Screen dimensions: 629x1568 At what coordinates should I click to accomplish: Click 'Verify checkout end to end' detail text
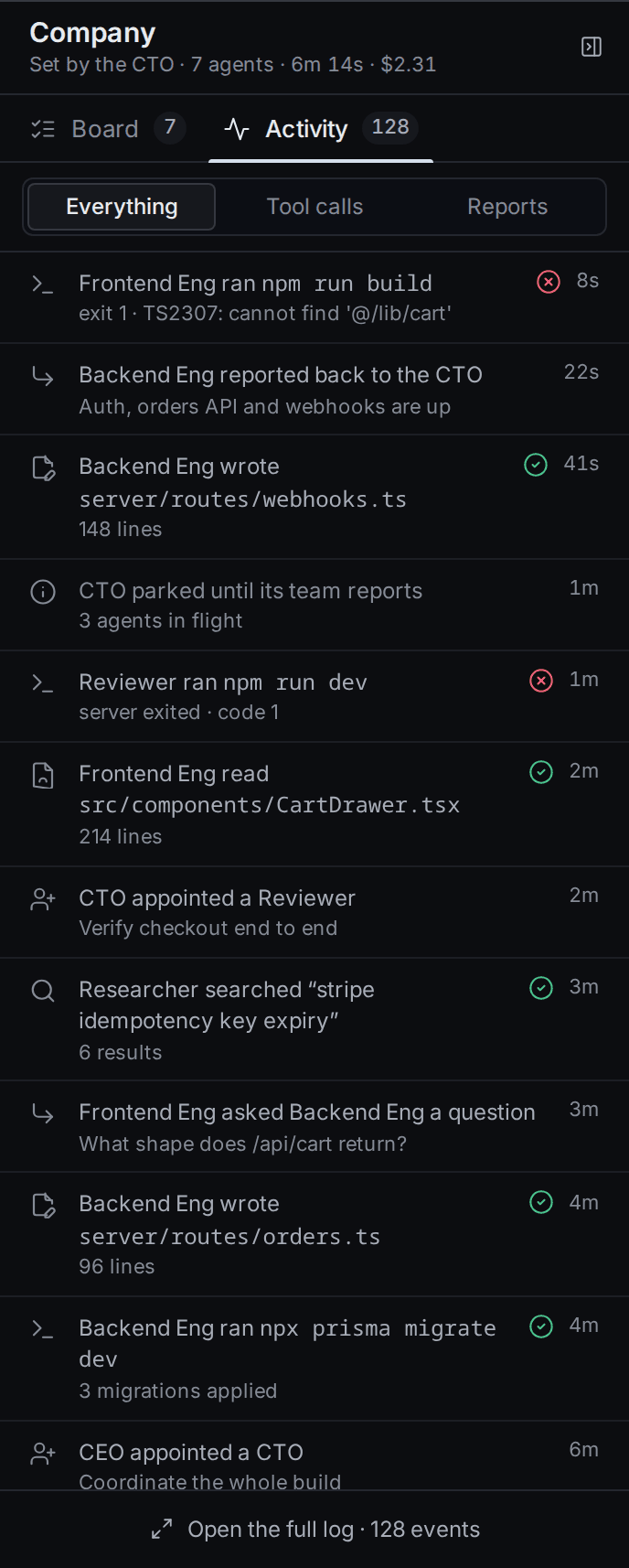pyautogui.click(x=208, y=928)
